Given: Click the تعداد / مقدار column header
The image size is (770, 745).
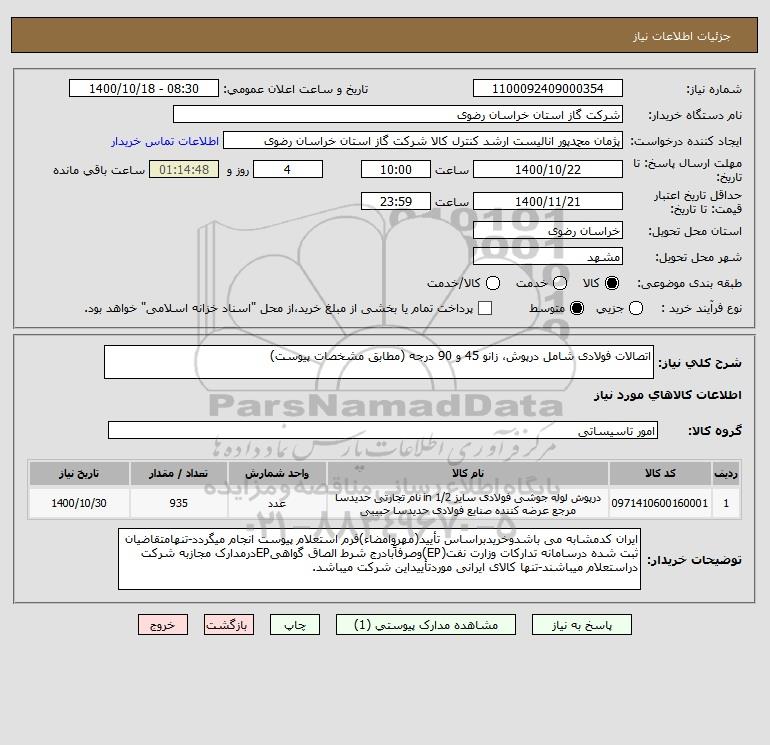Looking at the screenshot, I should (178, 473).
